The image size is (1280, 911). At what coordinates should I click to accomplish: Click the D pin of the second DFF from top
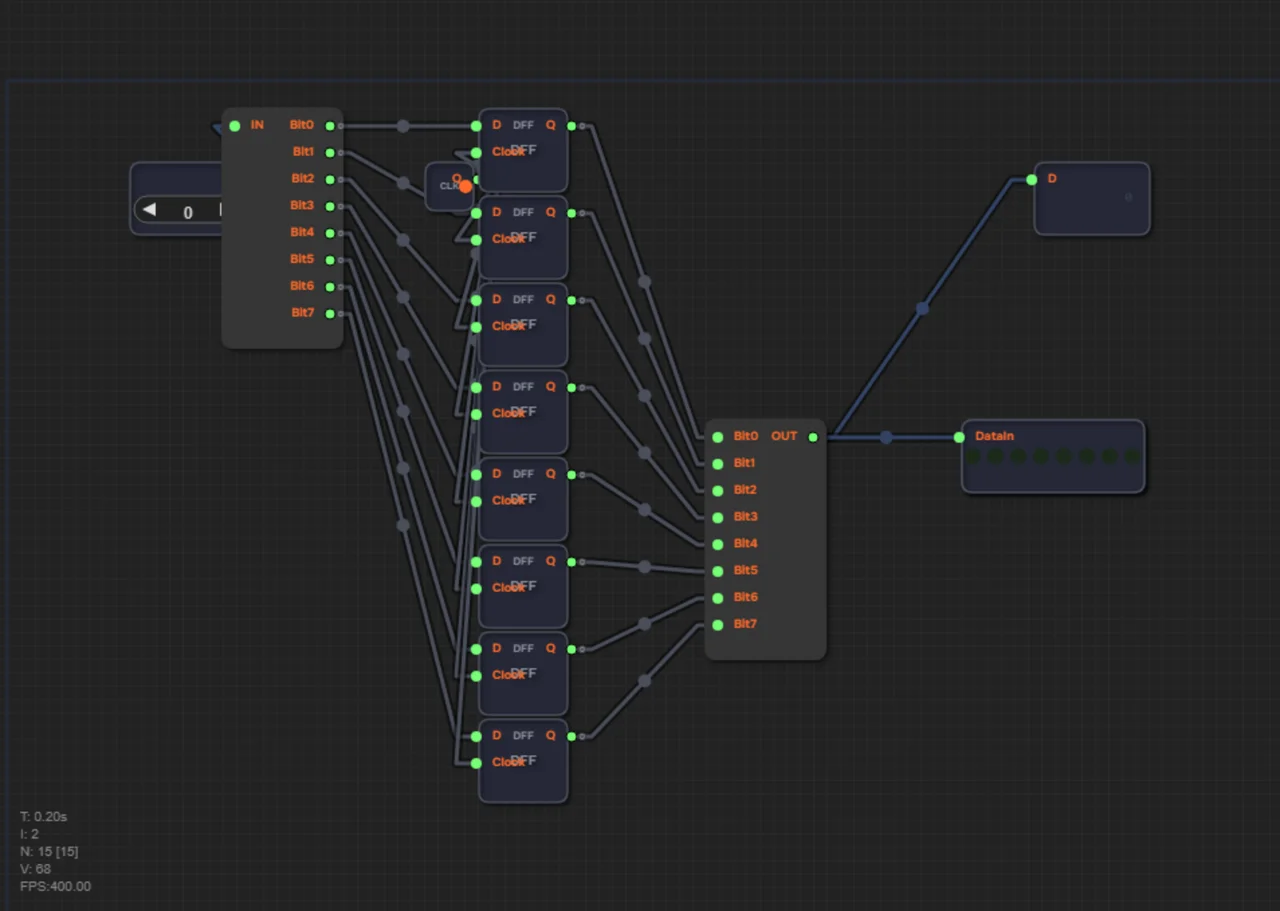click(476, 213)
